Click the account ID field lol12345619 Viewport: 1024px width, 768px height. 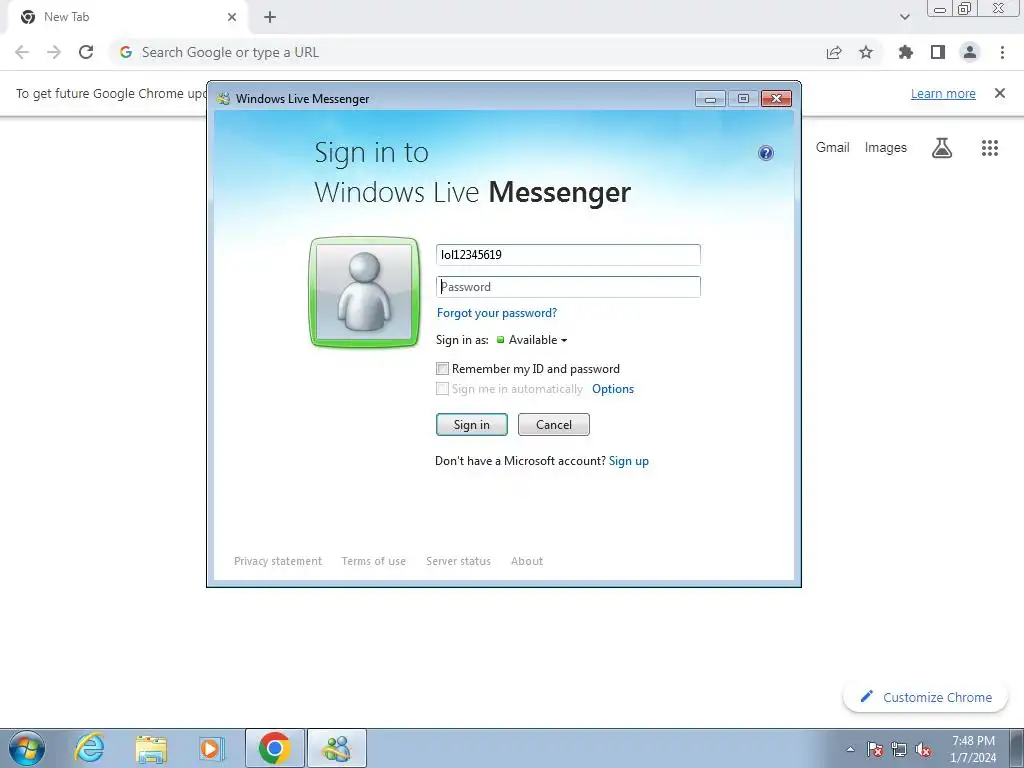pos(568,255)
